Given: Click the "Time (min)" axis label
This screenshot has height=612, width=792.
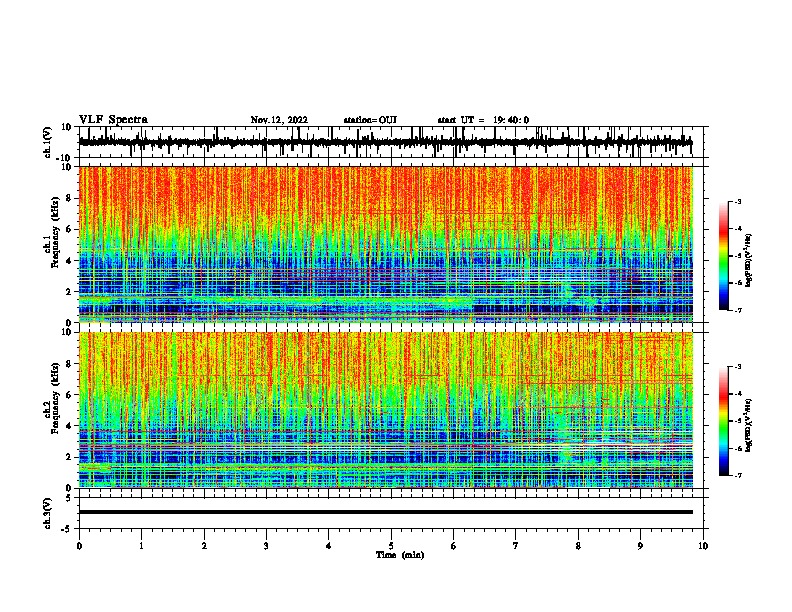Looking at the screenshot, I should (400, 555).
